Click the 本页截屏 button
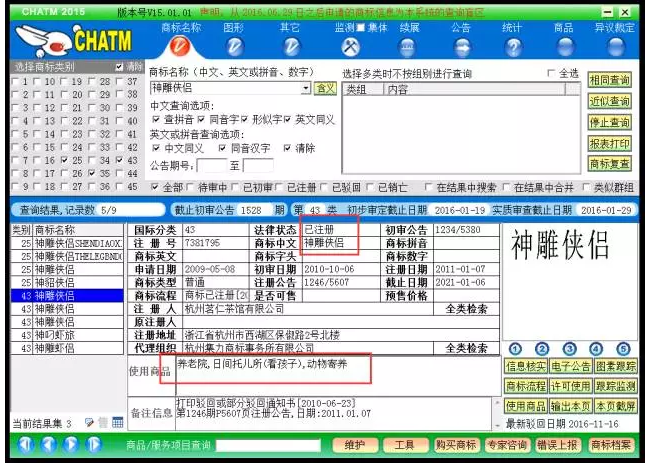The height and width of the screenshot is (465, 650). (615, 406)
